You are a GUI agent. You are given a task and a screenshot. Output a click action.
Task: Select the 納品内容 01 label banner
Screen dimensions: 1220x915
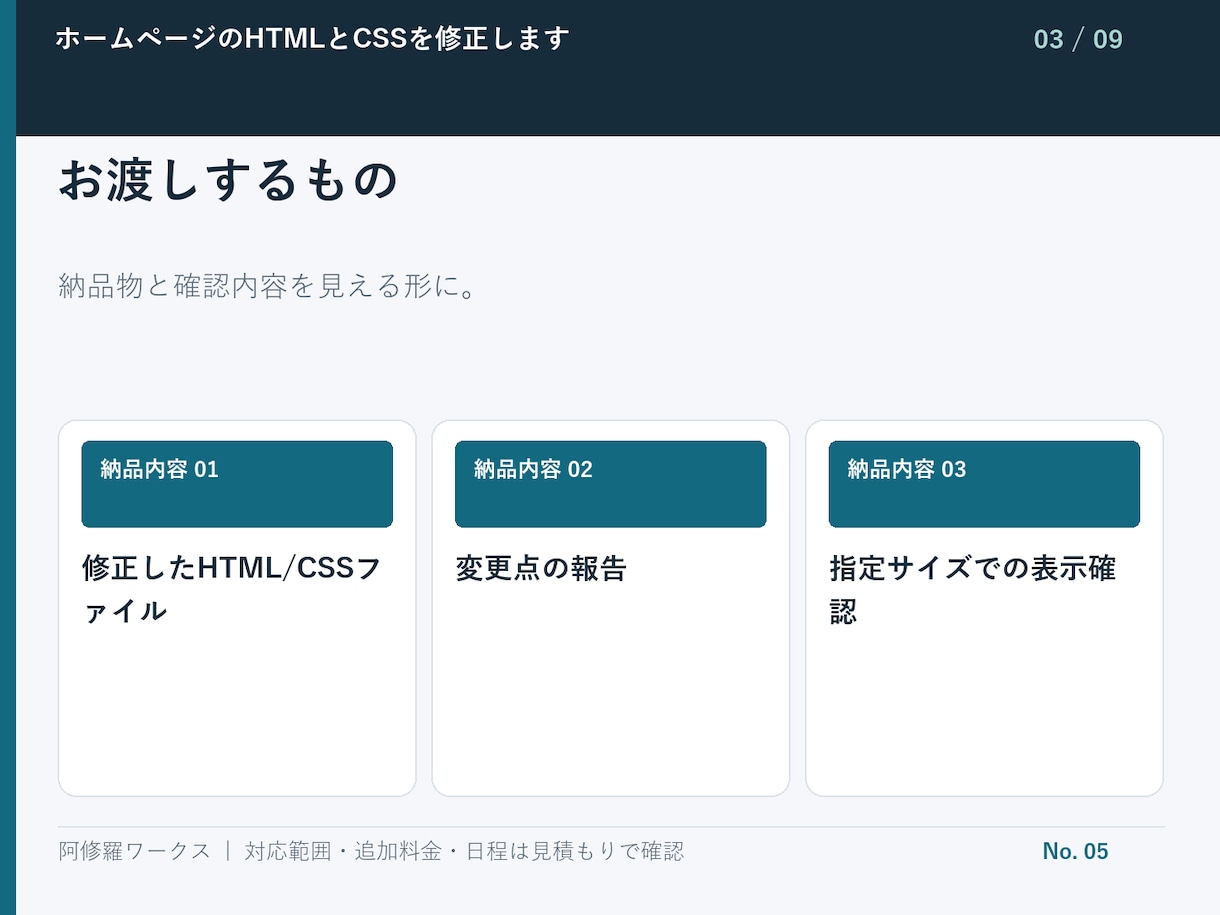pyautogui.click(x=237, y=484)
